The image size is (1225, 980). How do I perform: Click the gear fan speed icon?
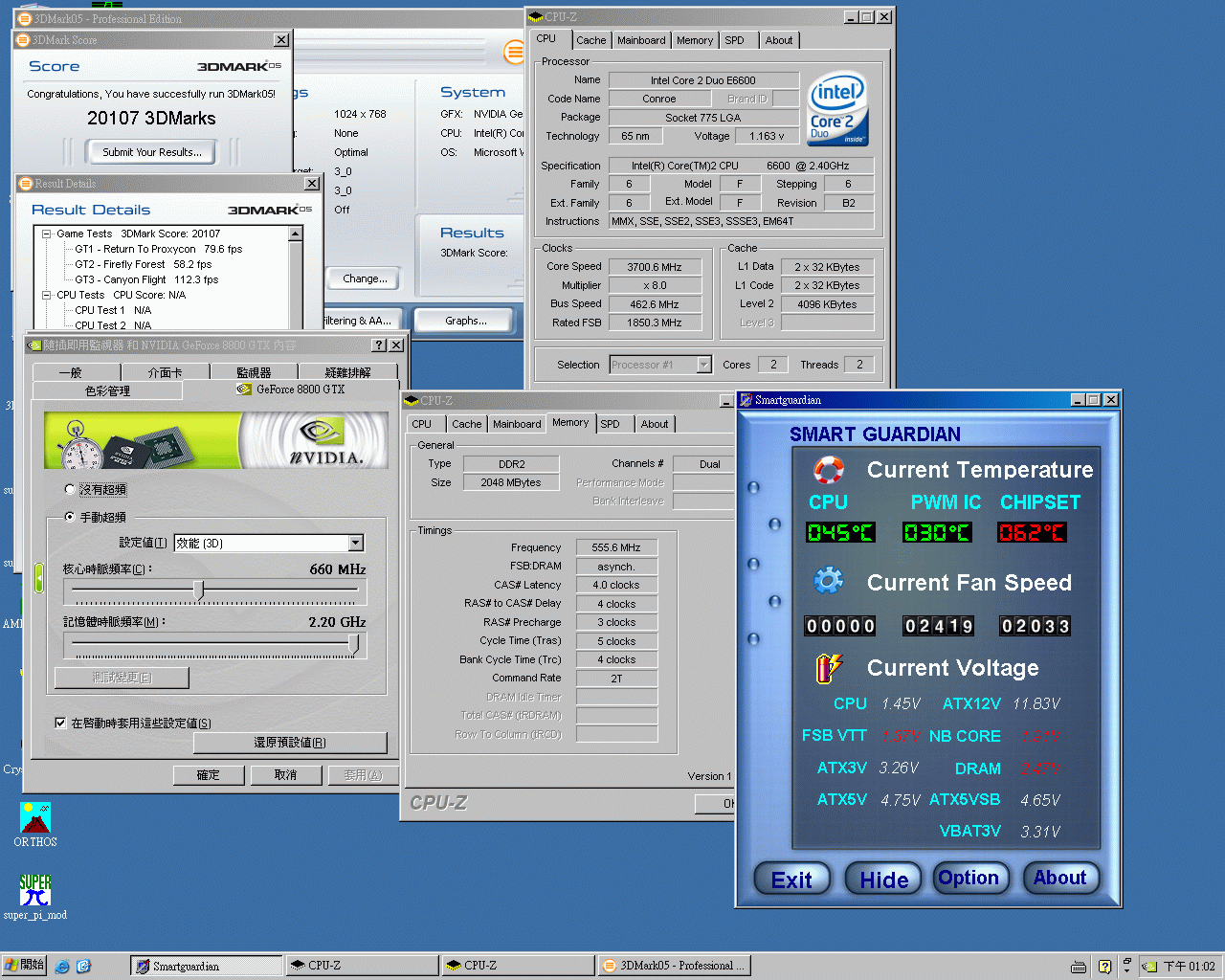point(828,581)
